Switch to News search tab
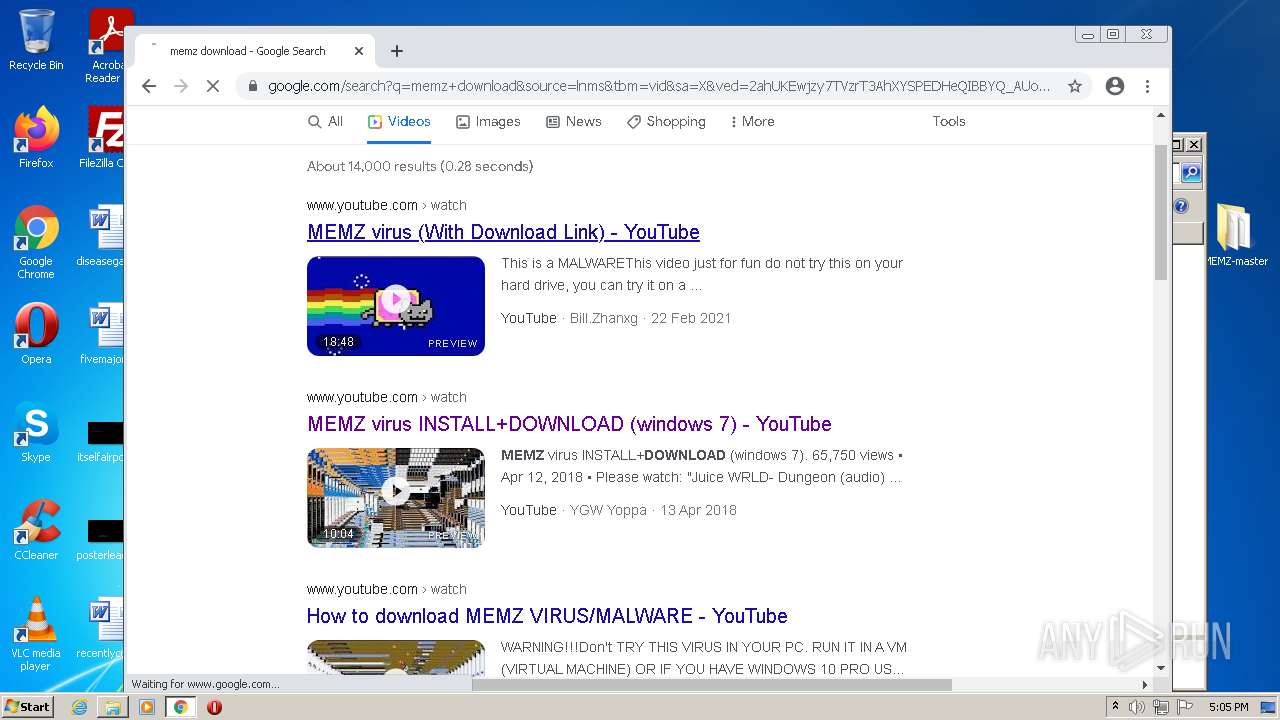1280x720 pixels. [574, 121]
